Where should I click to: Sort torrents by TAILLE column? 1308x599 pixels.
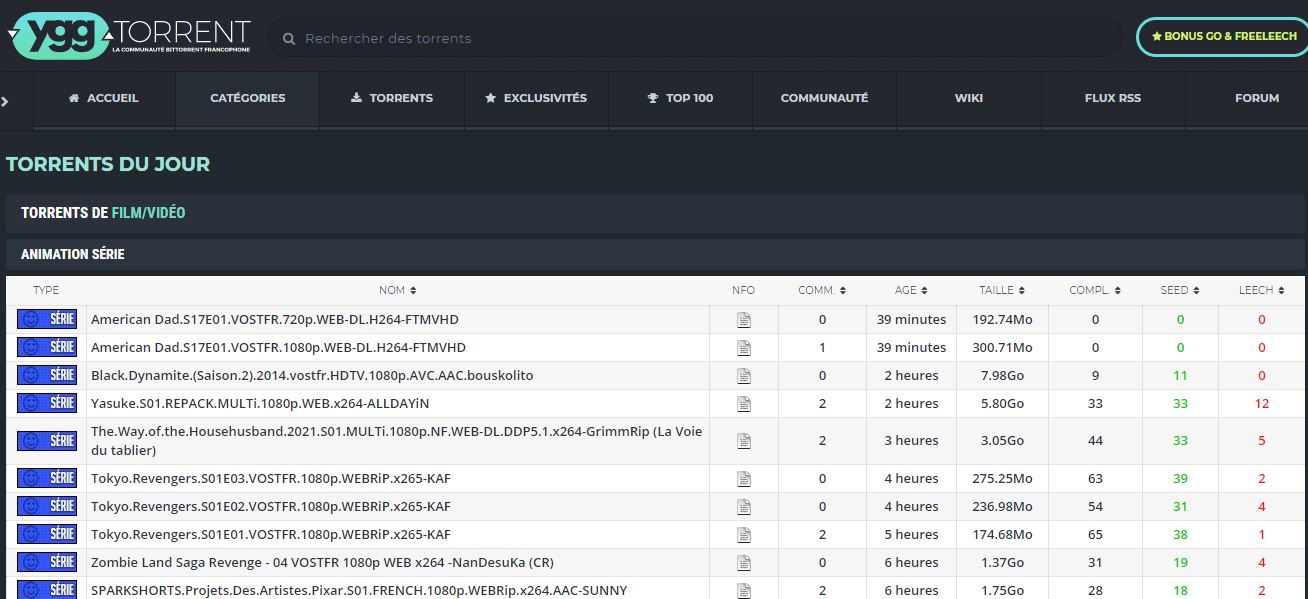1001,290
